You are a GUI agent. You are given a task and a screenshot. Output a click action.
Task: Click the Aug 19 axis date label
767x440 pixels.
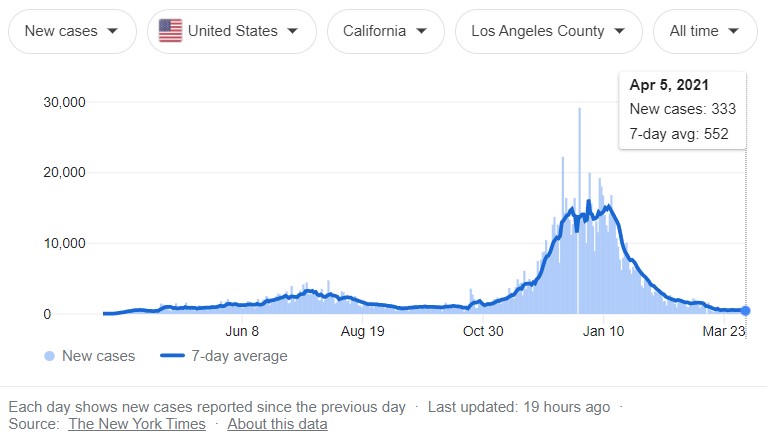click(363, 331)
